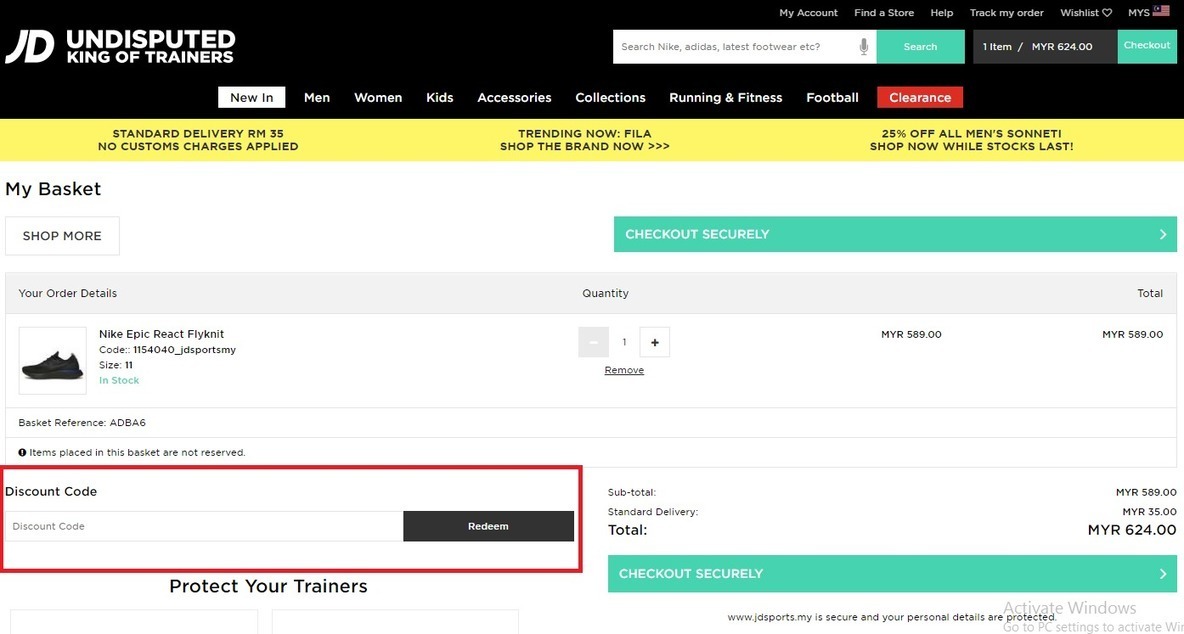Click the Nike Epic React shoe thumbnail
This screenshot has width=1184, height=634.
point(53,360)
